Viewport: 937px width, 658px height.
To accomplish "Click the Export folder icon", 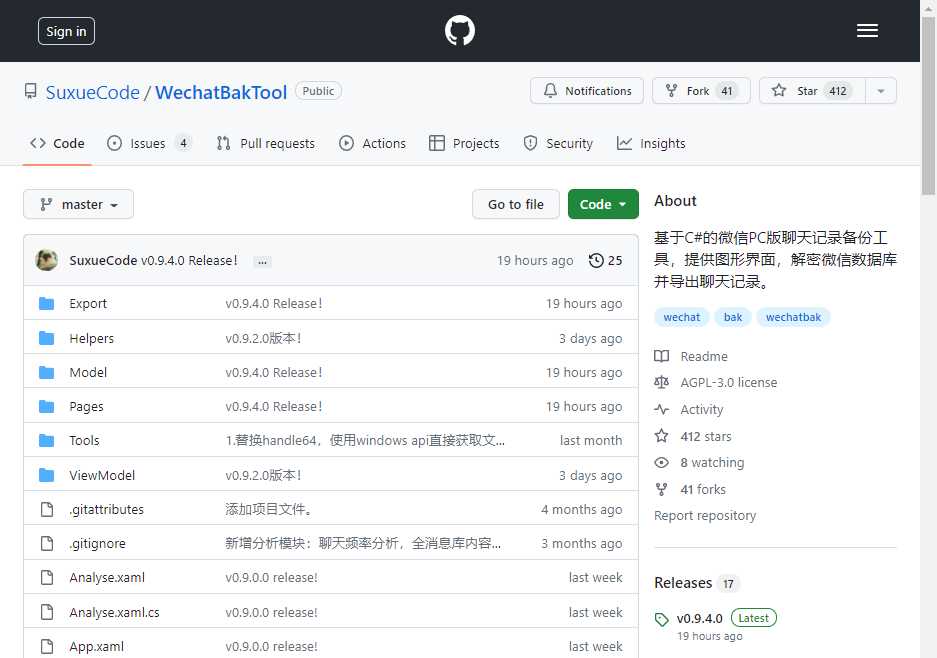I will click(x=47, y=304).
